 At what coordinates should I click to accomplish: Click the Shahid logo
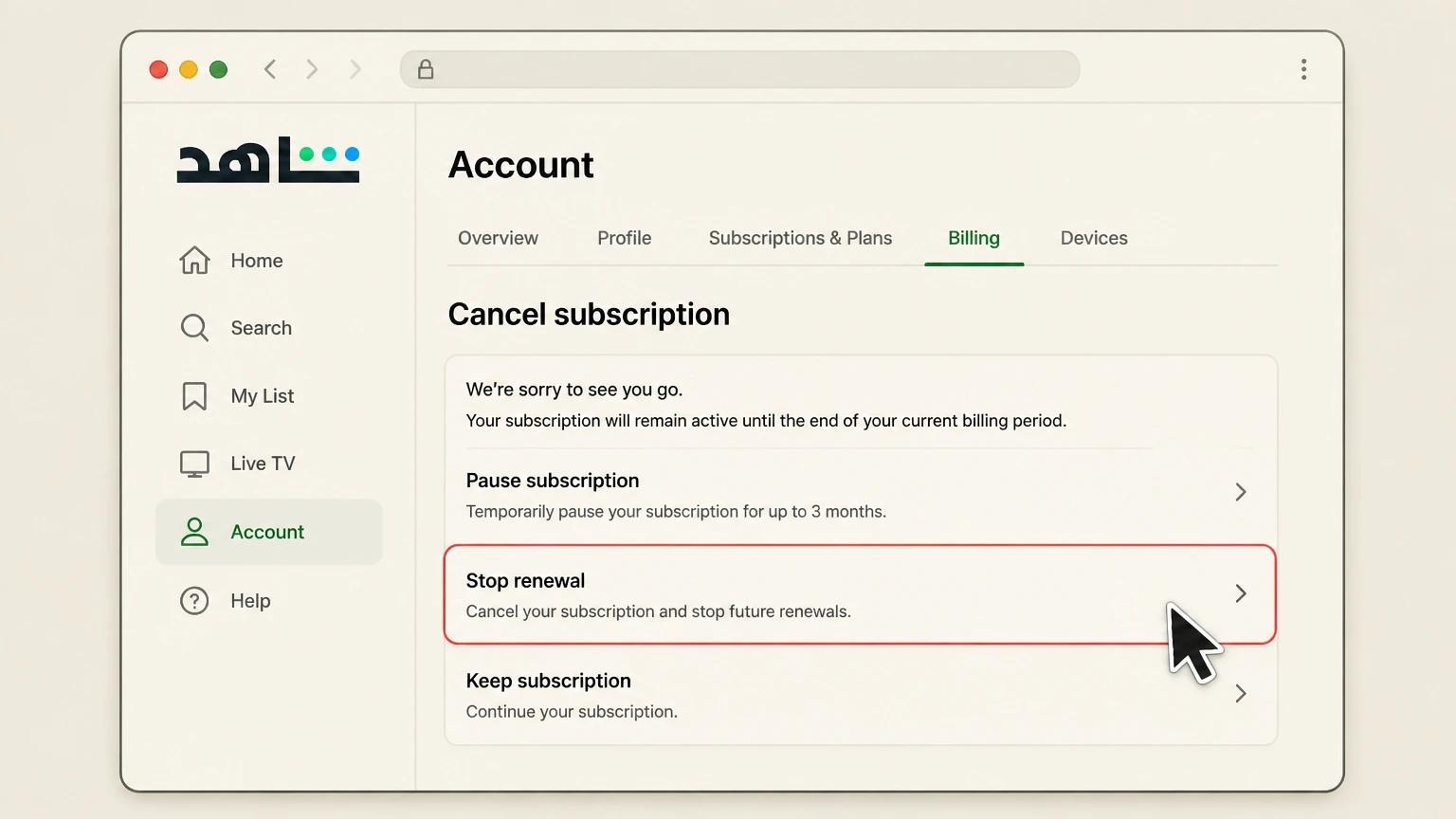(x=268, y=159)
